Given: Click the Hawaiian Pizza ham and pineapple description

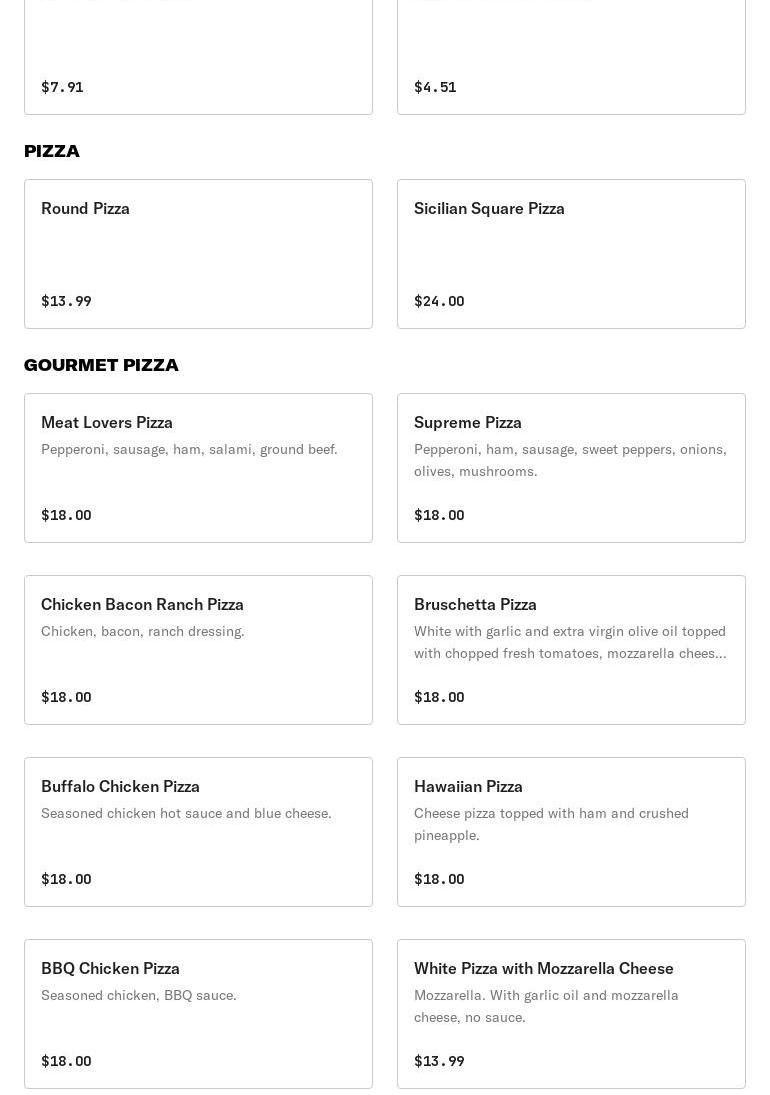Looking at the screenshot, I should click(x=551, y=824).
